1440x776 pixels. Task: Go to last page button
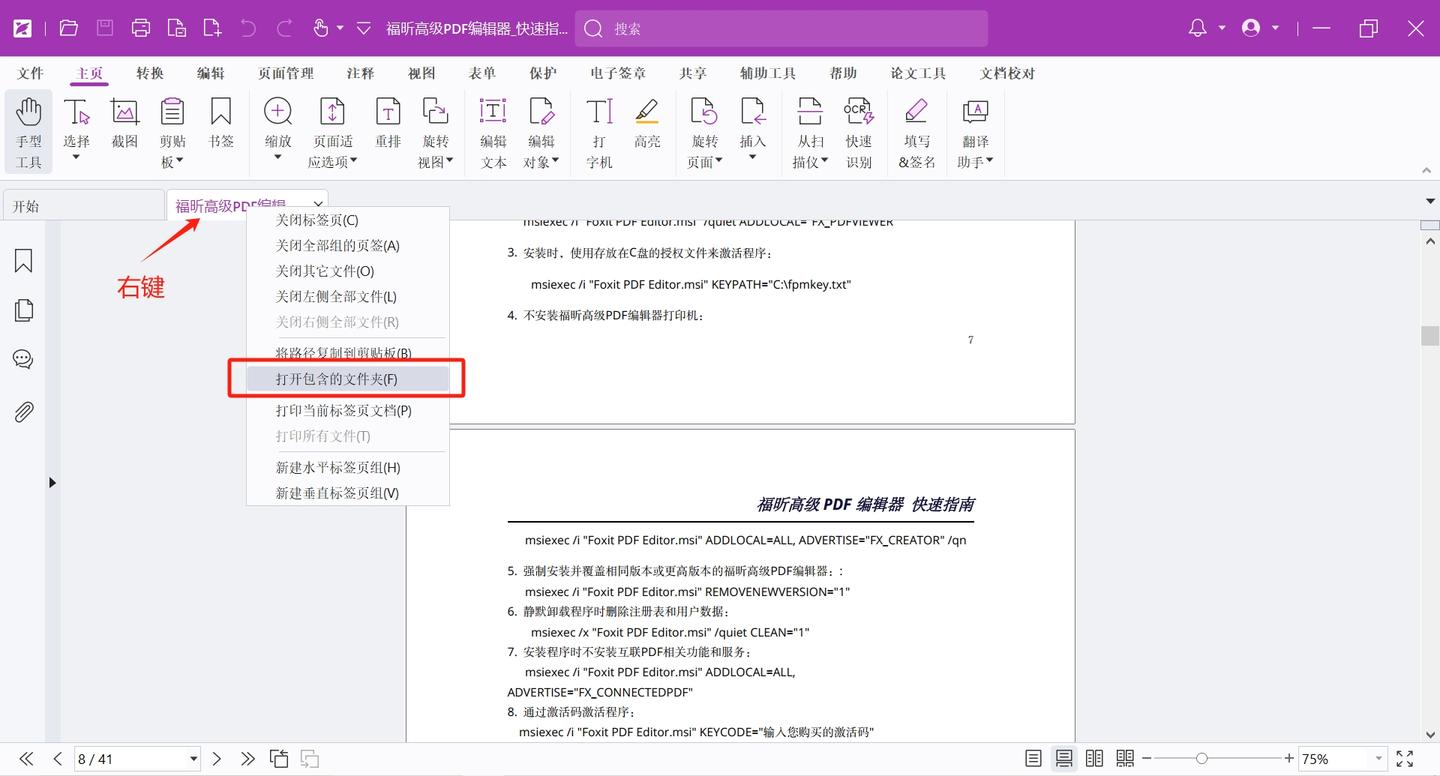pyautogui.click(x=247, y=759)
